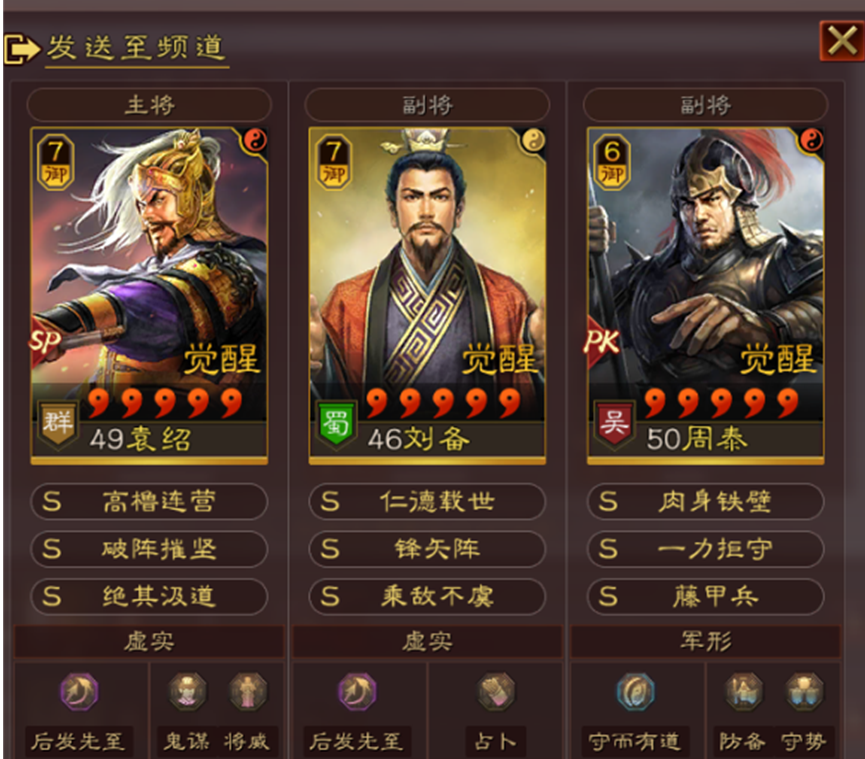The height and width of the screenshot is (759, 865).
Task: Select the 守势 trait icon
Action: (x=804, y=691)
